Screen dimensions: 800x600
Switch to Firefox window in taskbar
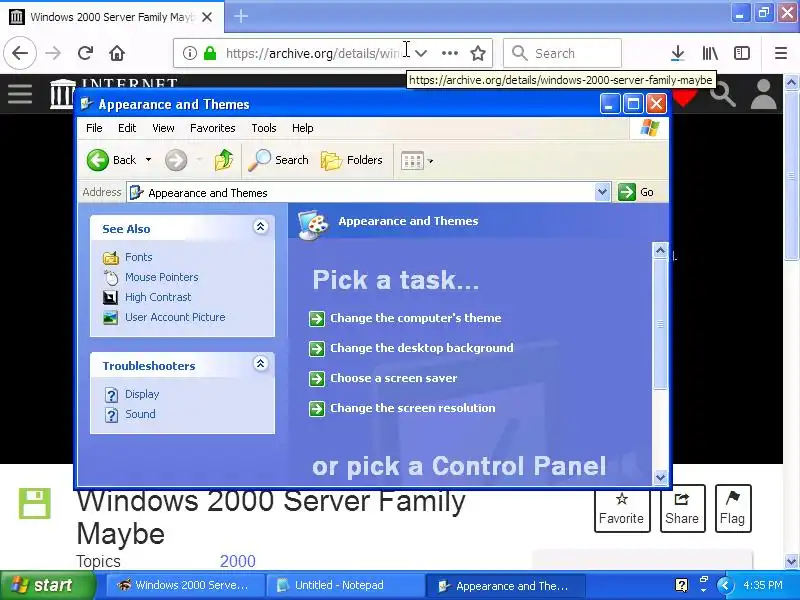click(186, 585)
